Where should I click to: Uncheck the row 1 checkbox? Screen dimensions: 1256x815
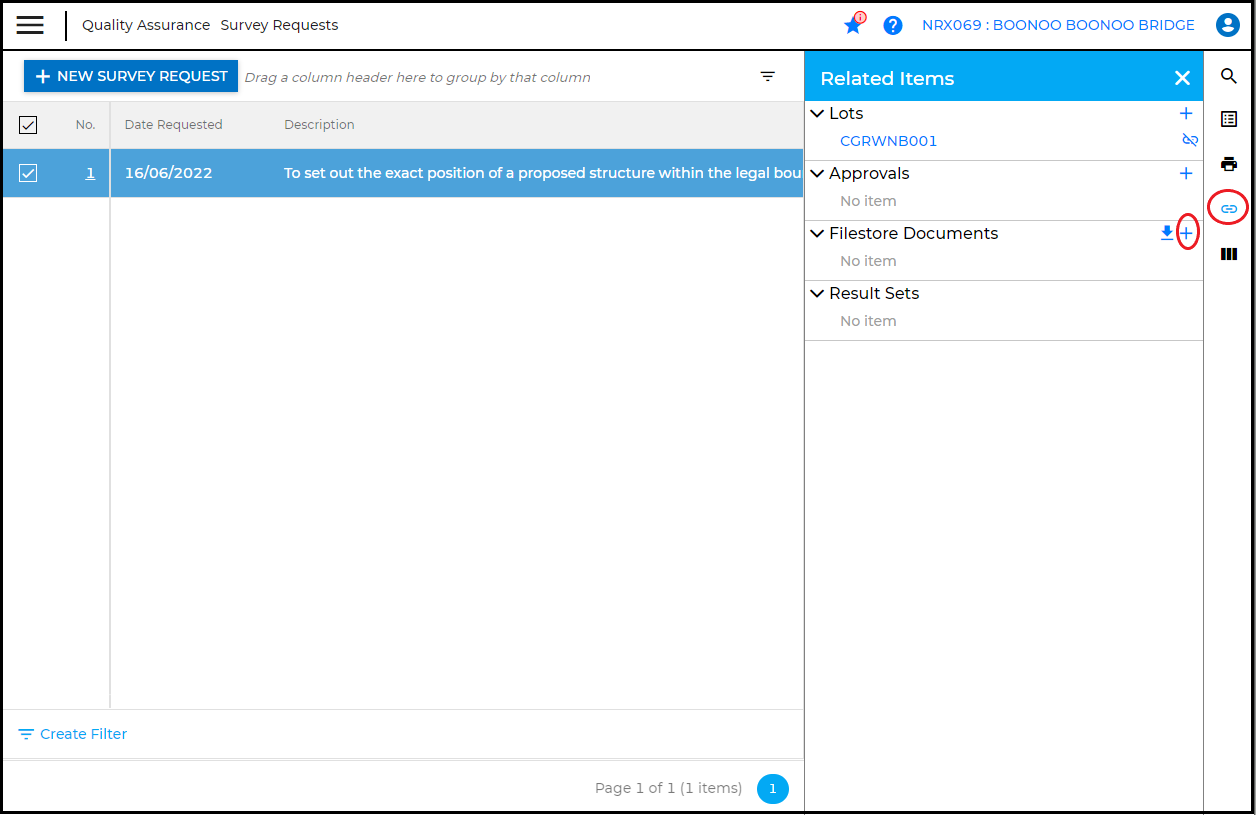pos(28,173)
